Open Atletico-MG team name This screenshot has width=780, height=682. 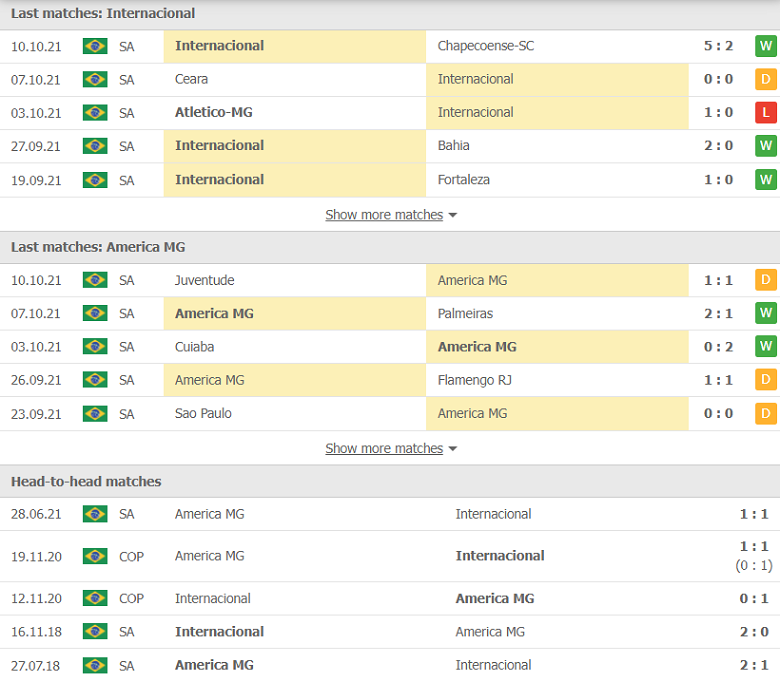pos(213,112)
